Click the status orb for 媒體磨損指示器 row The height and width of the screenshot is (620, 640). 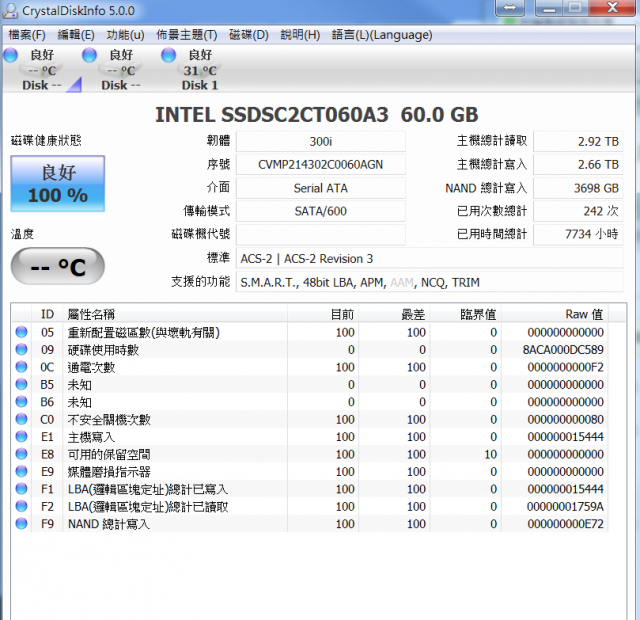(21, 471)
